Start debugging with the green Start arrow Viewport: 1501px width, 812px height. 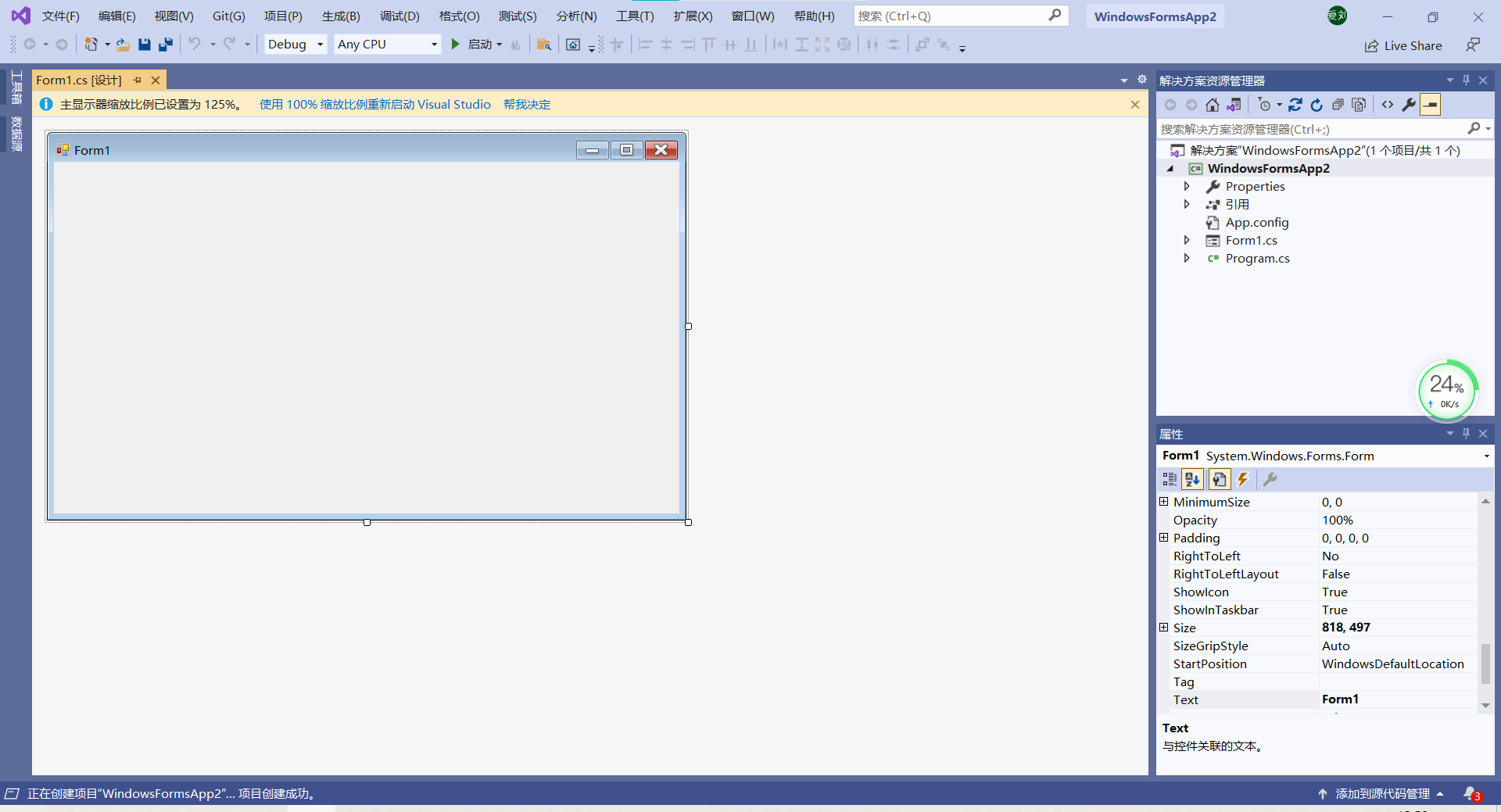click(456, 44)
